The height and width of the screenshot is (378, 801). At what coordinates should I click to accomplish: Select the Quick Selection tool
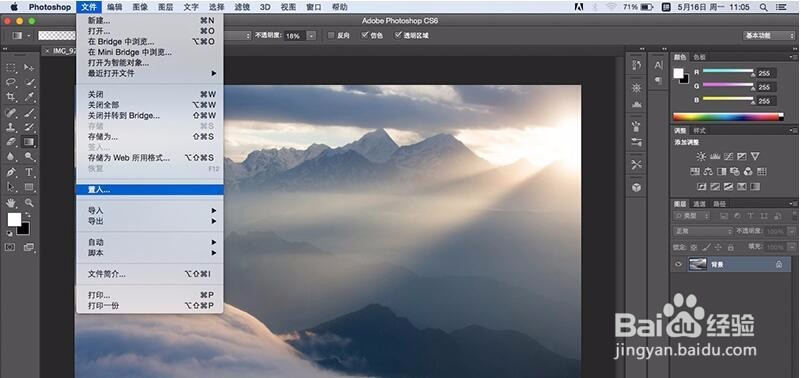click(x=29, y=82)
